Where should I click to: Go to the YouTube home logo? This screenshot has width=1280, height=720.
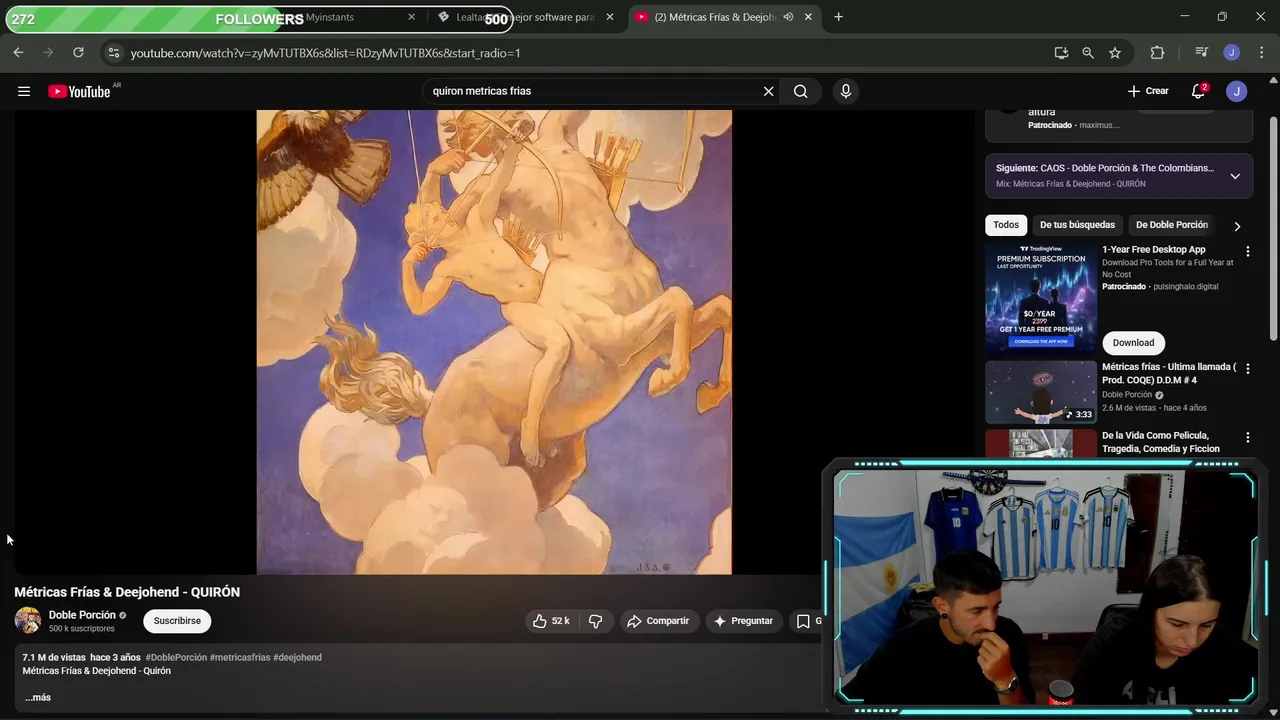[x=79, y=91]
